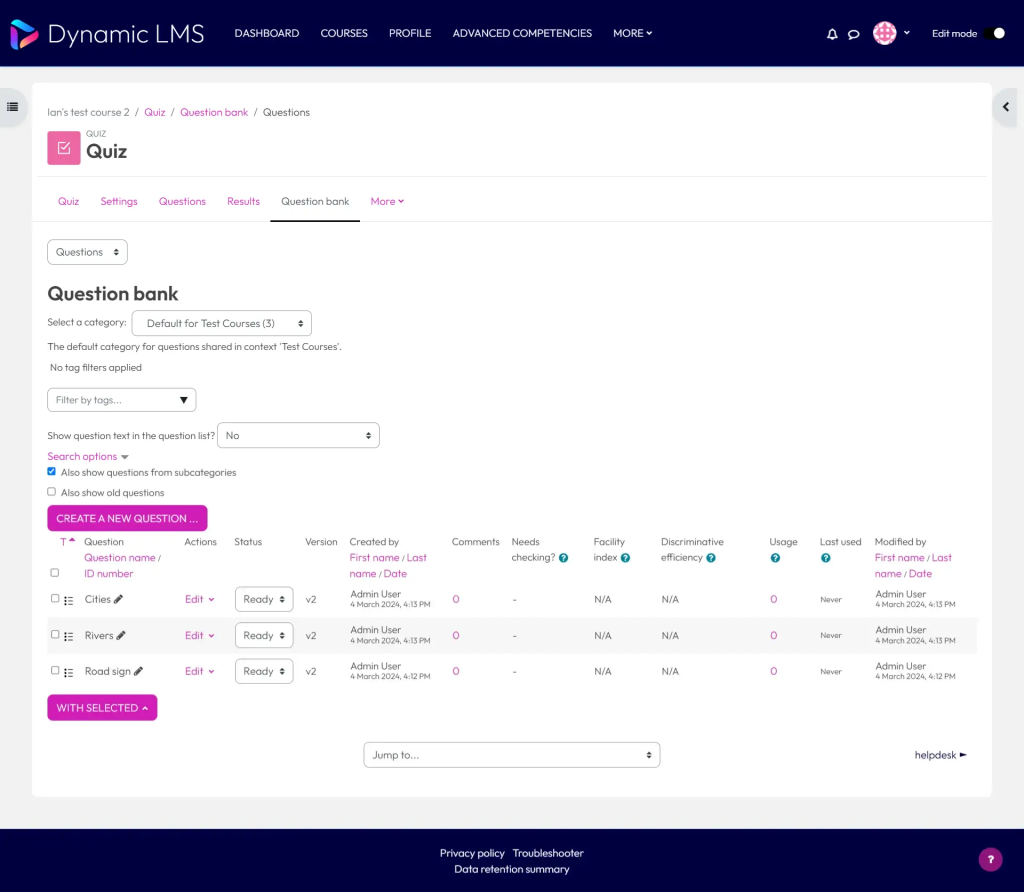Open user menu chevron
1024x892 pixels.
point(906,33)
